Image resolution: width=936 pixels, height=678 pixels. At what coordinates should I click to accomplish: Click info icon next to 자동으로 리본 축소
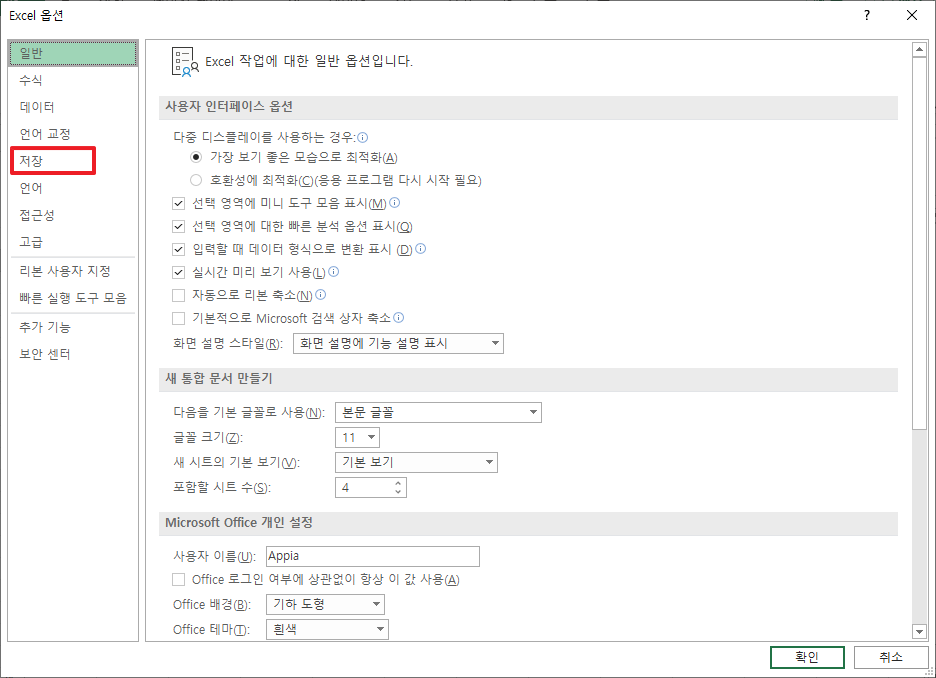(321, 294)
